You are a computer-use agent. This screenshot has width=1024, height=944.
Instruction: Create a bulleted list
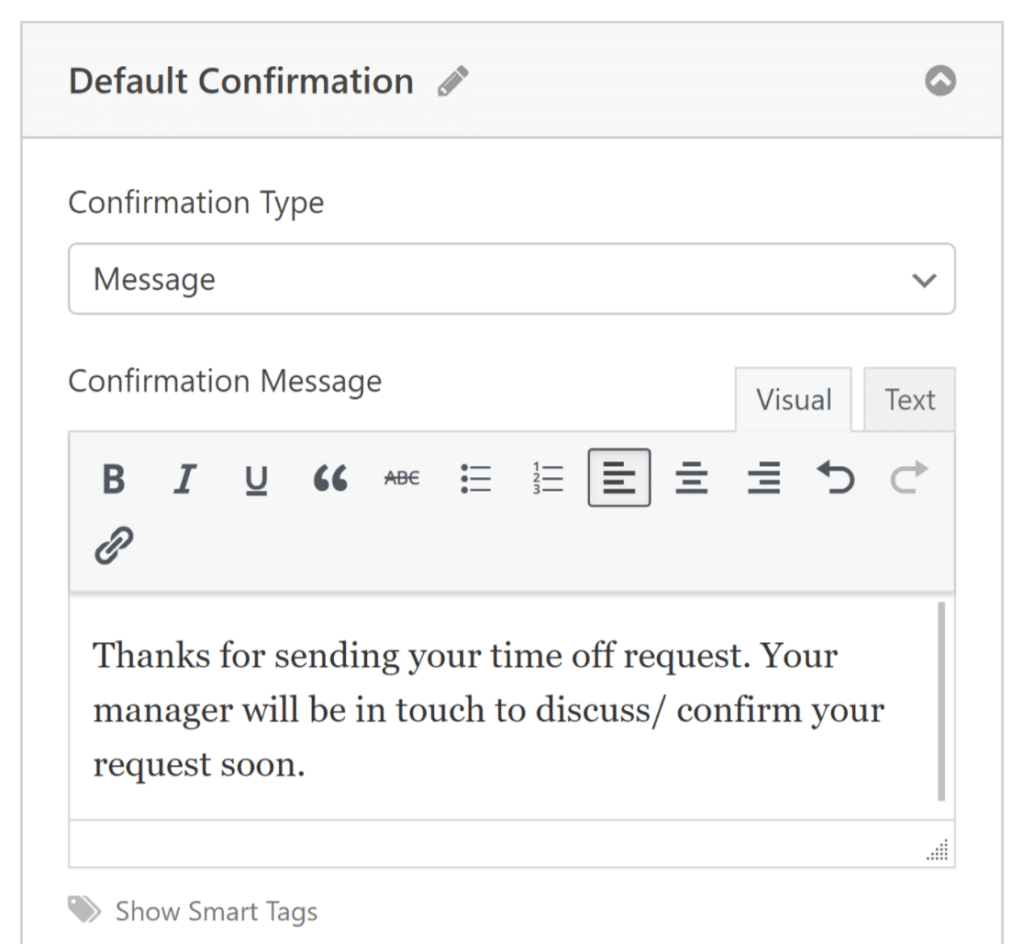(475, 478)
